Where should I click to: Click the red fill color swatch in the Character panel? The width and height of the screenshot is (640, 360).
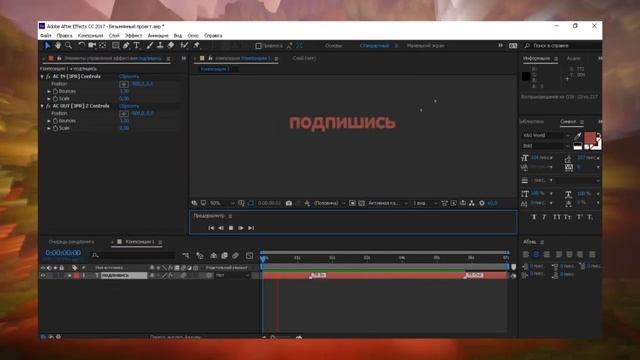coord(589,138)
